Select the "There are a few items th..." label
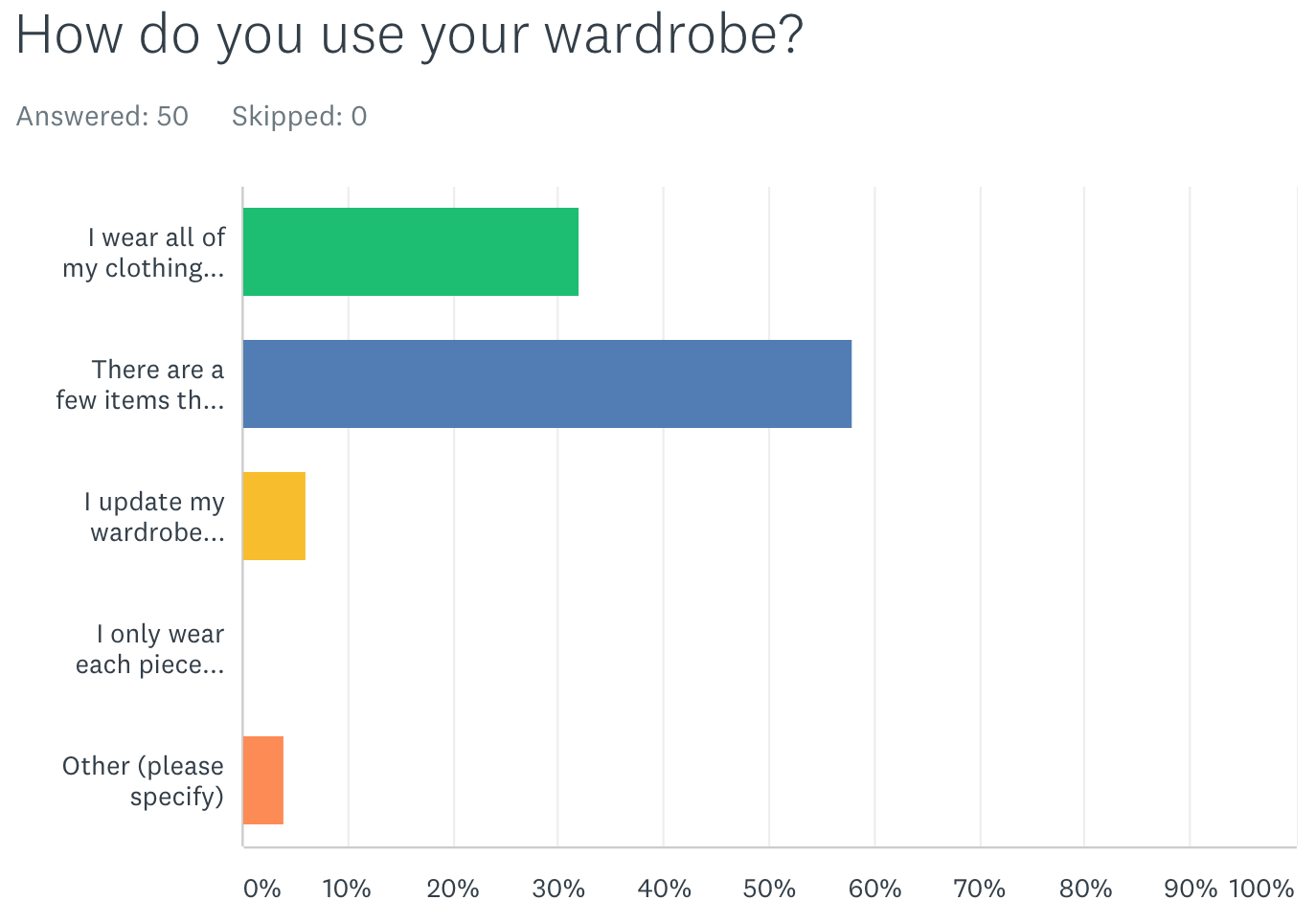 [x=141, y=385]
